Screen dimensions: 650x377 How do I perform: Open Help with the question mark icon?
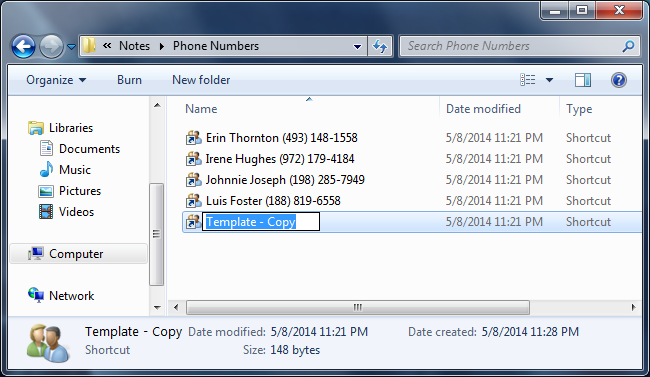618,80
